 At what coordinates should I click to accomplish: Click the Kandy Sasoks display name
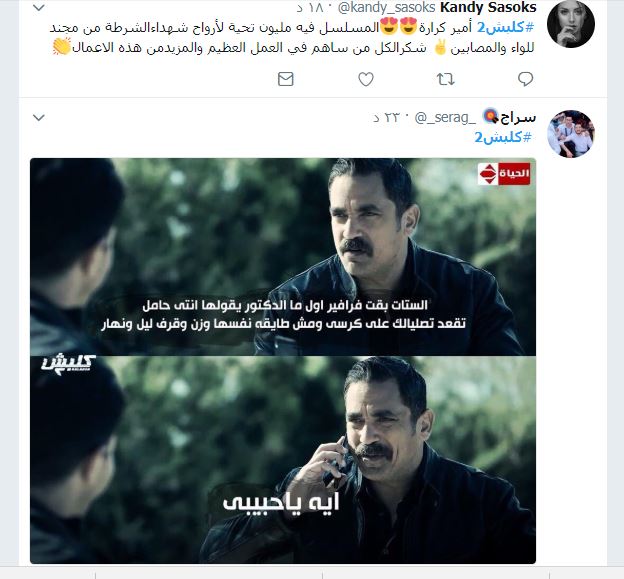(x=488, y=8)
